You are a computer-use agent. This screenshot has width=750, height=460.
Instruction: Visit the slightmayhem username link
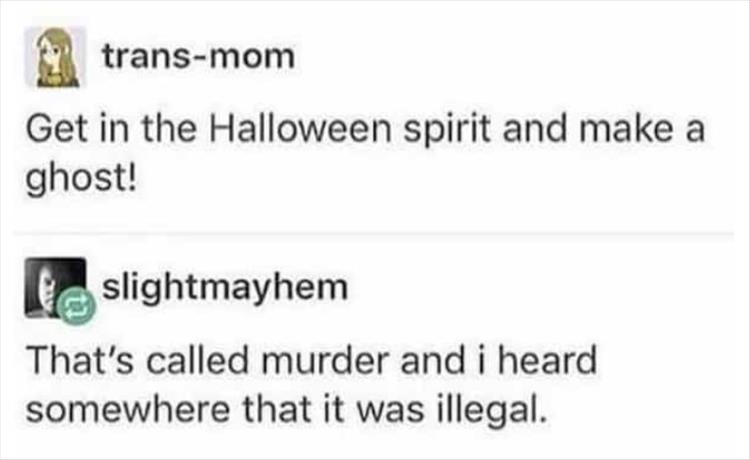coord(225,288)
